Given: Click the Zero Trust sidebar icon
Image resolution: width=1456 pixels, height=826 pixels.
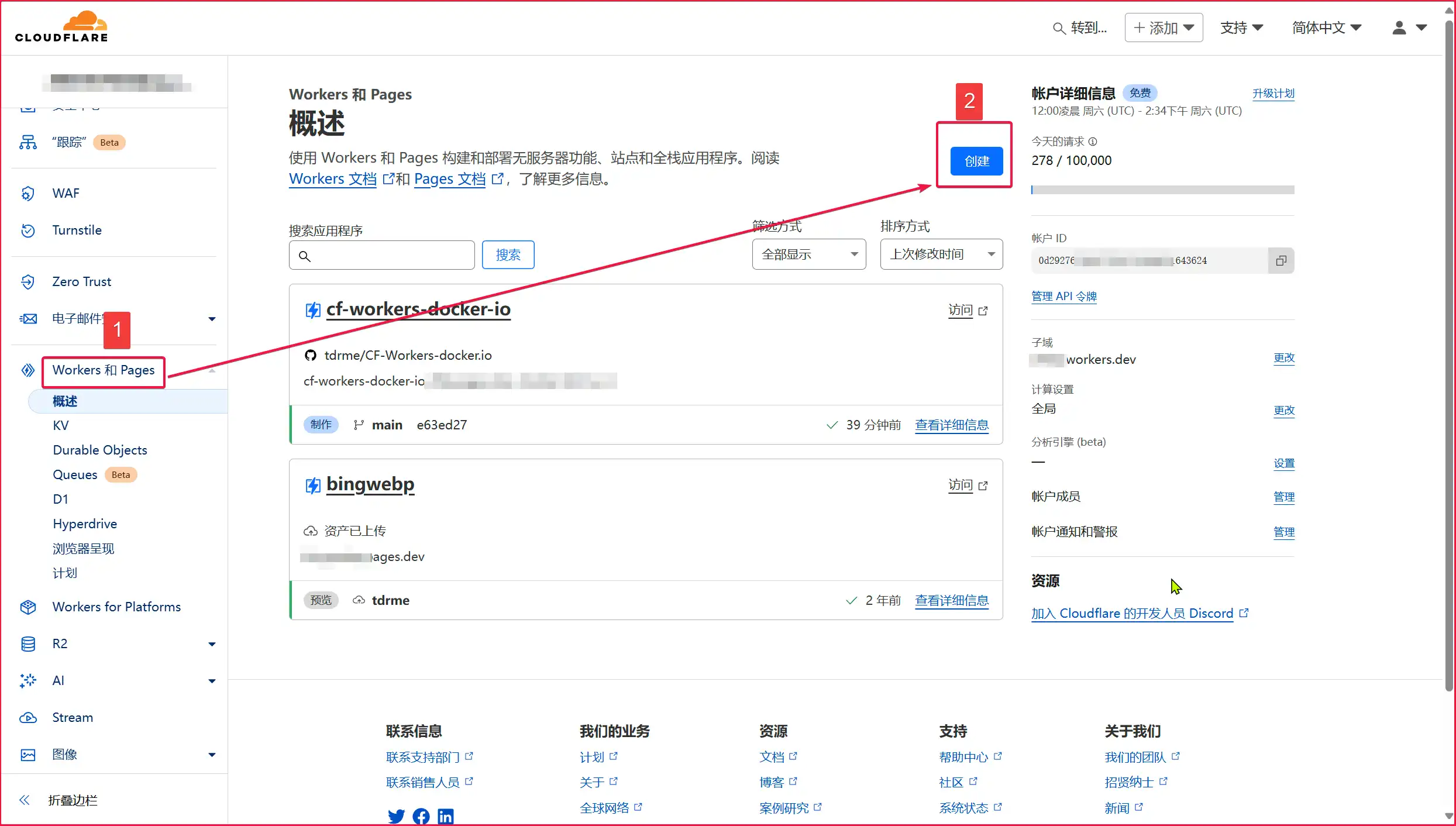Looking at the screenshot, I should click(x=28, y=282).
